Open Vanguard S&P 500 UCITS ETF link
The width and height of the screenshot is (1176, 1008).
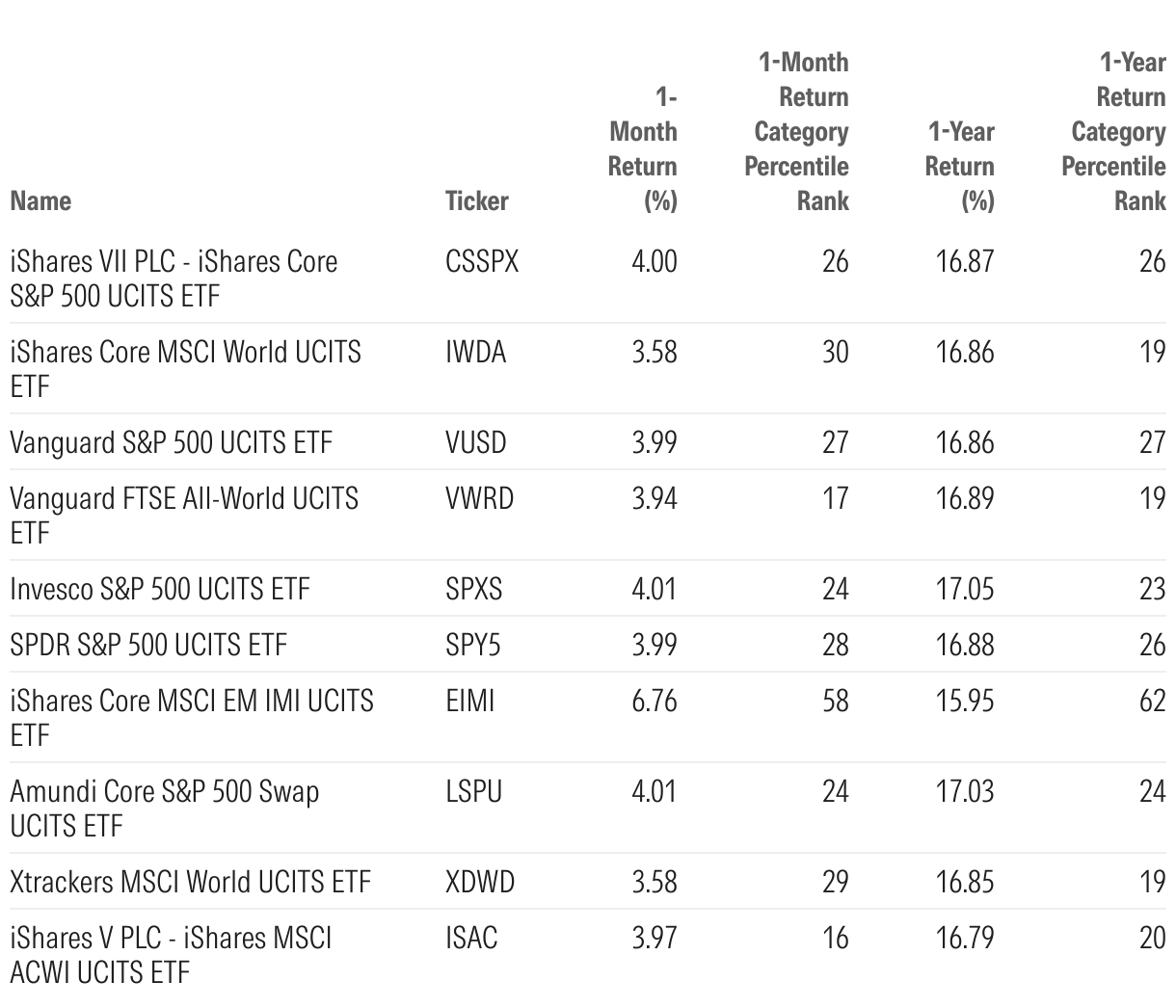pos(171,442)
